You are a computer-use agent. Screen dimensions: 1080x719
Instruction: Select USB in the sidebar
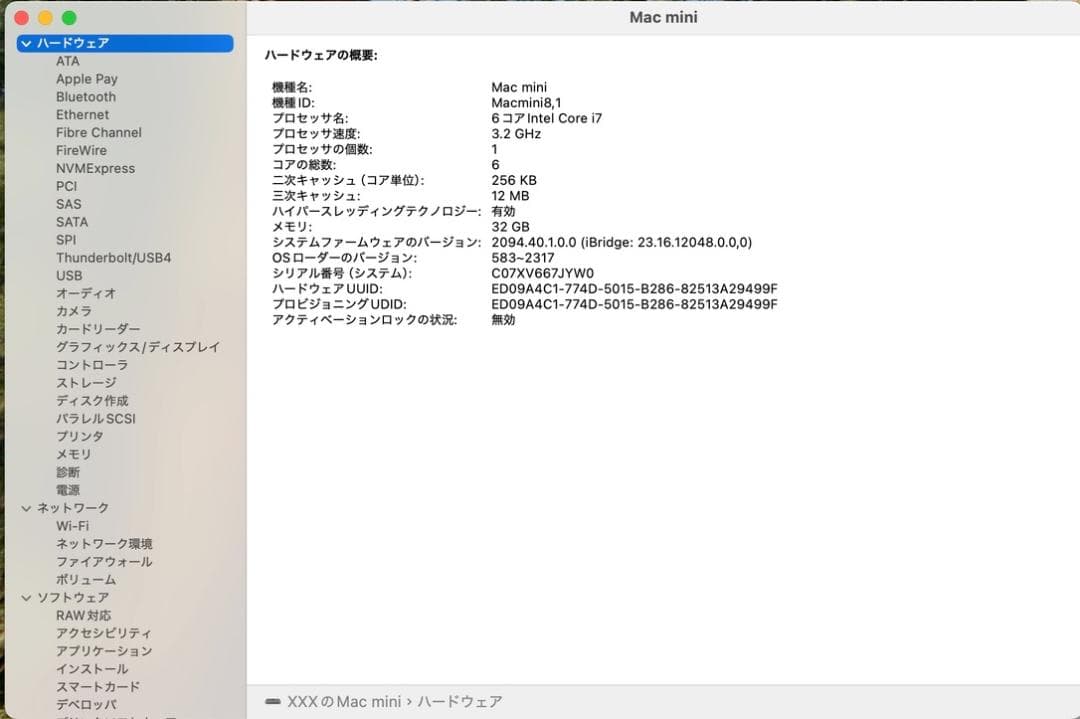tap(69, 276)
